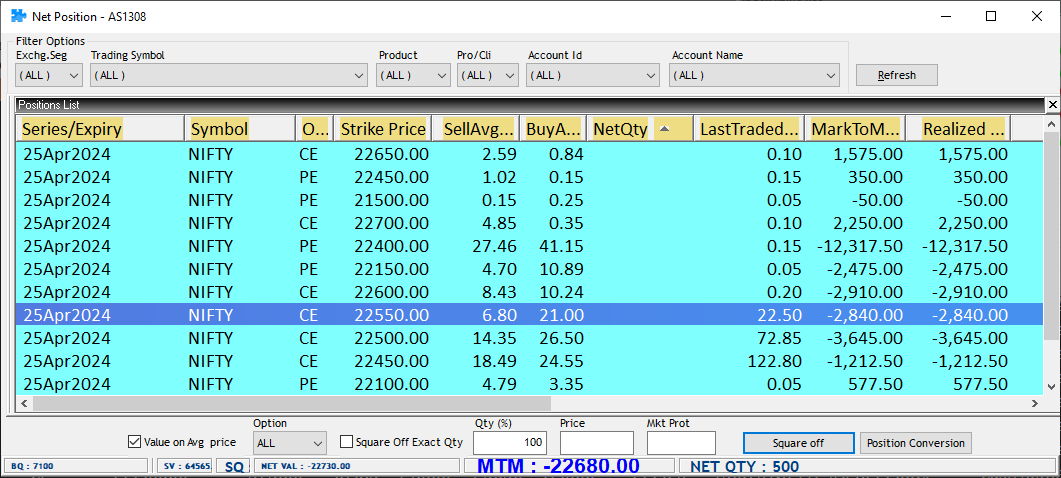This screenshot has height=478, width=1061.
Task: Click the BuyA column header
Action: [x=554, y=128]
